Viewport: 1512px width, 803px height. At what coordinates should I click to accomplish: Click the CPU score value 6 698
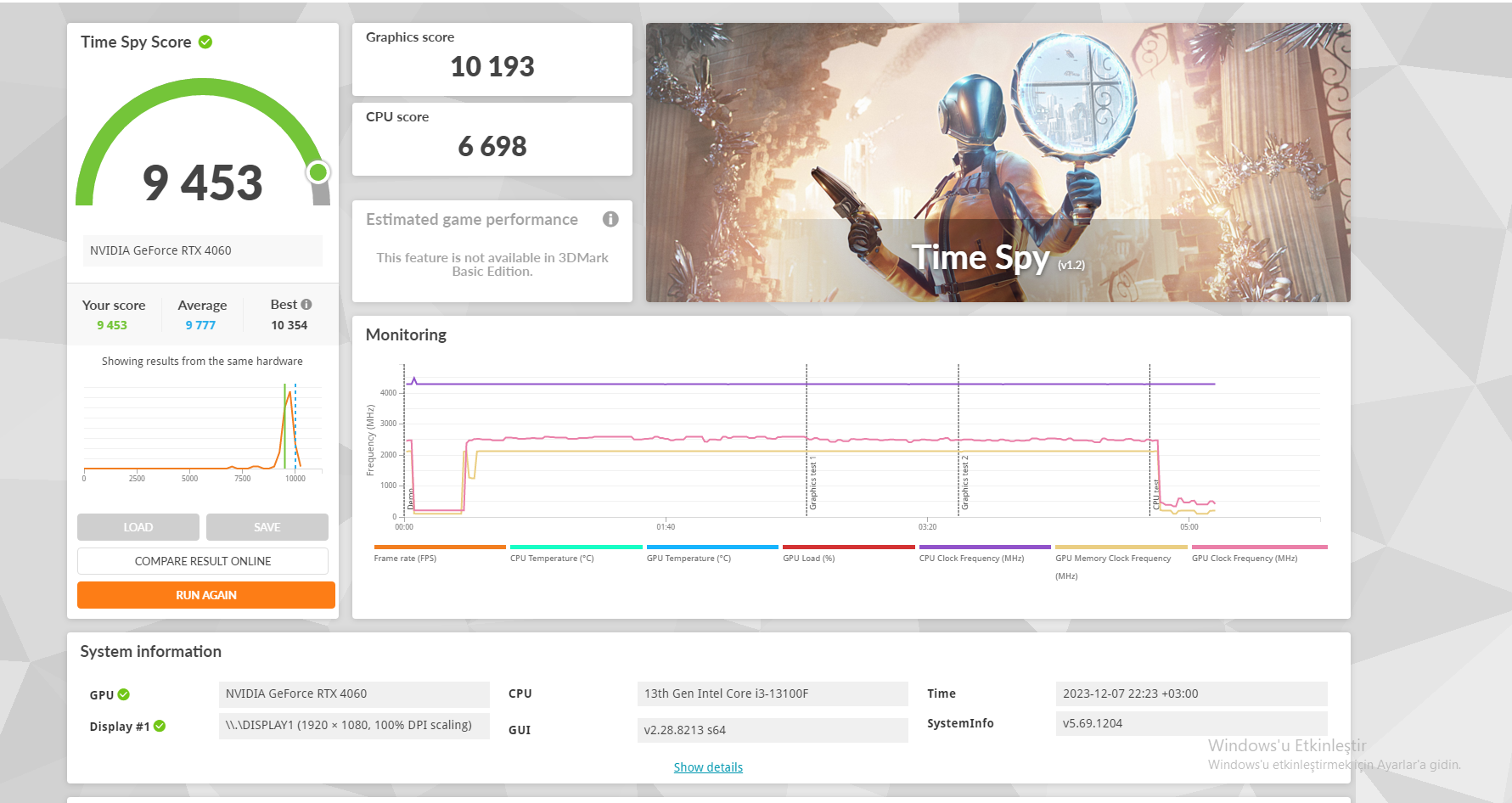492,146
